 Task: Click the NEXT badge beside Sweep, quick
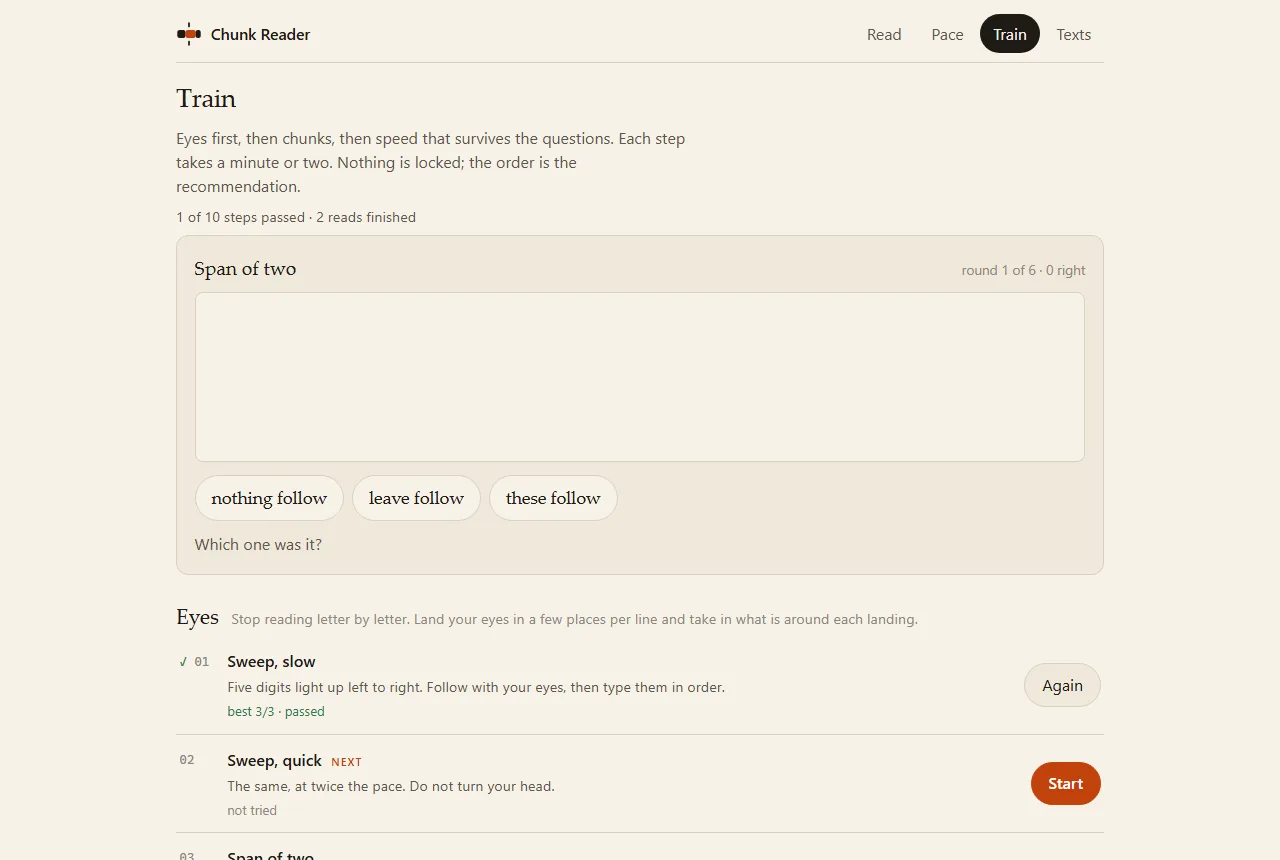coord(347,762)
